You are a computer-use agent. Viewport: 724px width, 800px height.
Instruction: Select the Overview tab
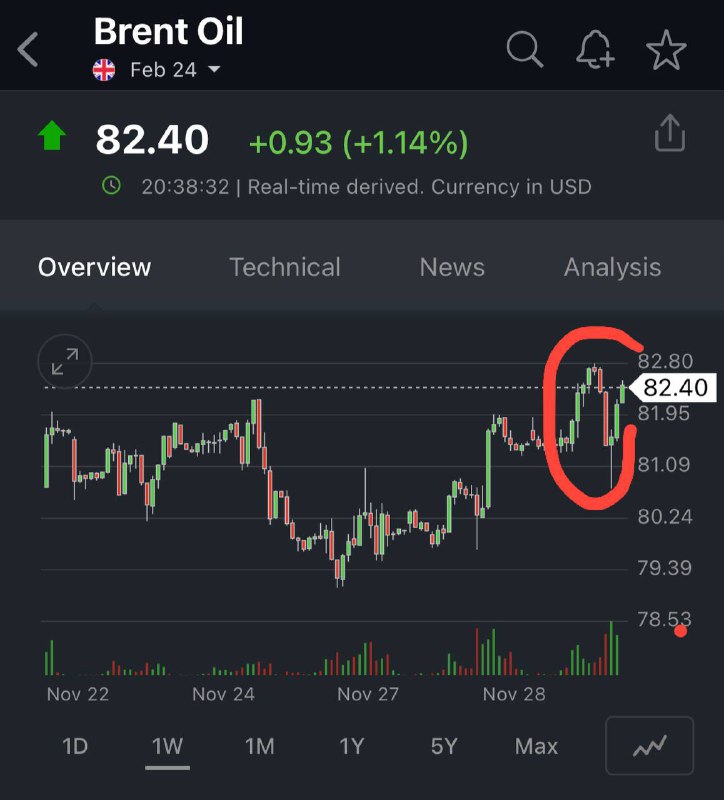click(94, 267)
